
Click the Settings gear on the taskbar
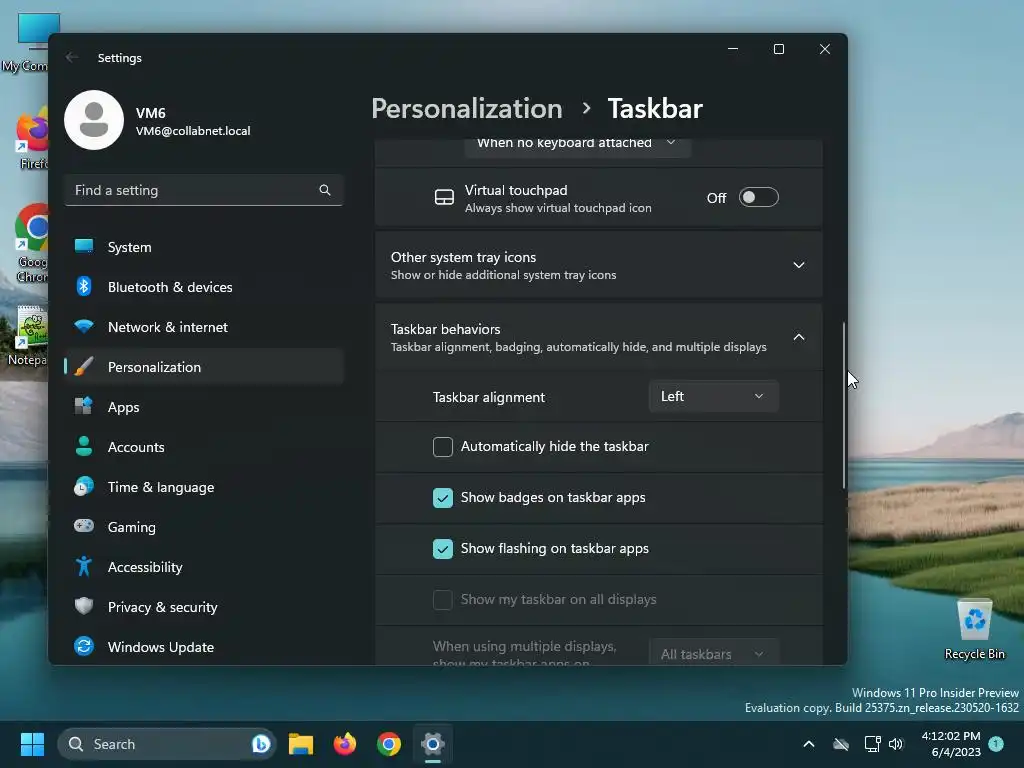[432, 744]
